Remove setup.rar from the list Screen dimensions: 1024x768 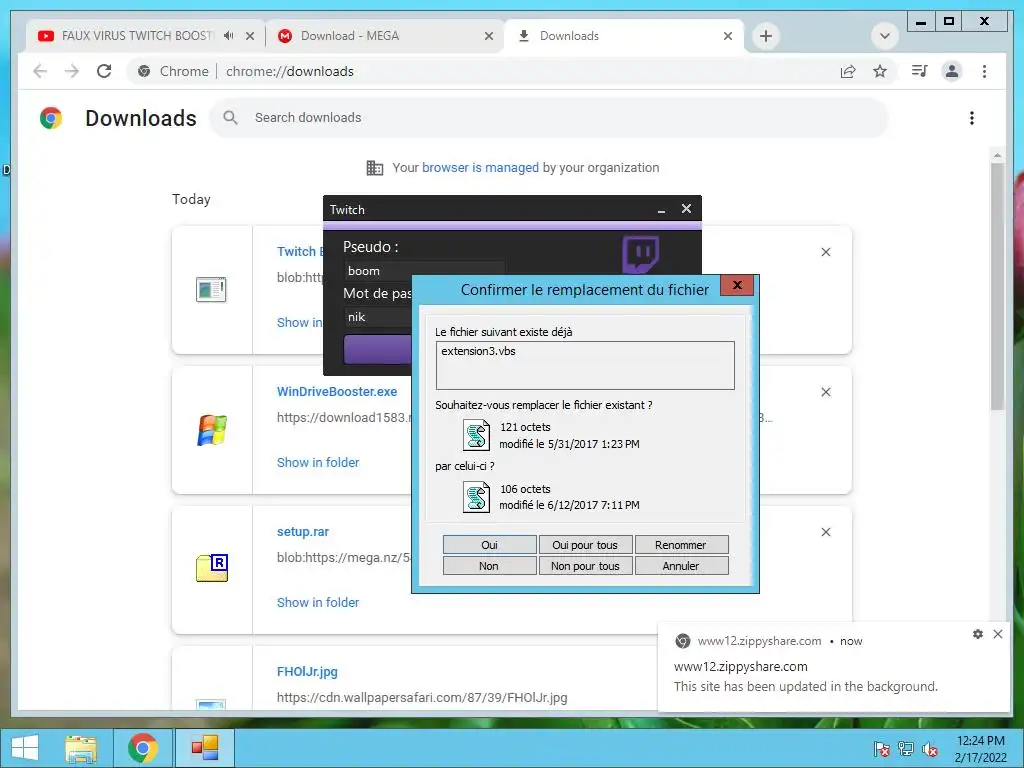825,532
